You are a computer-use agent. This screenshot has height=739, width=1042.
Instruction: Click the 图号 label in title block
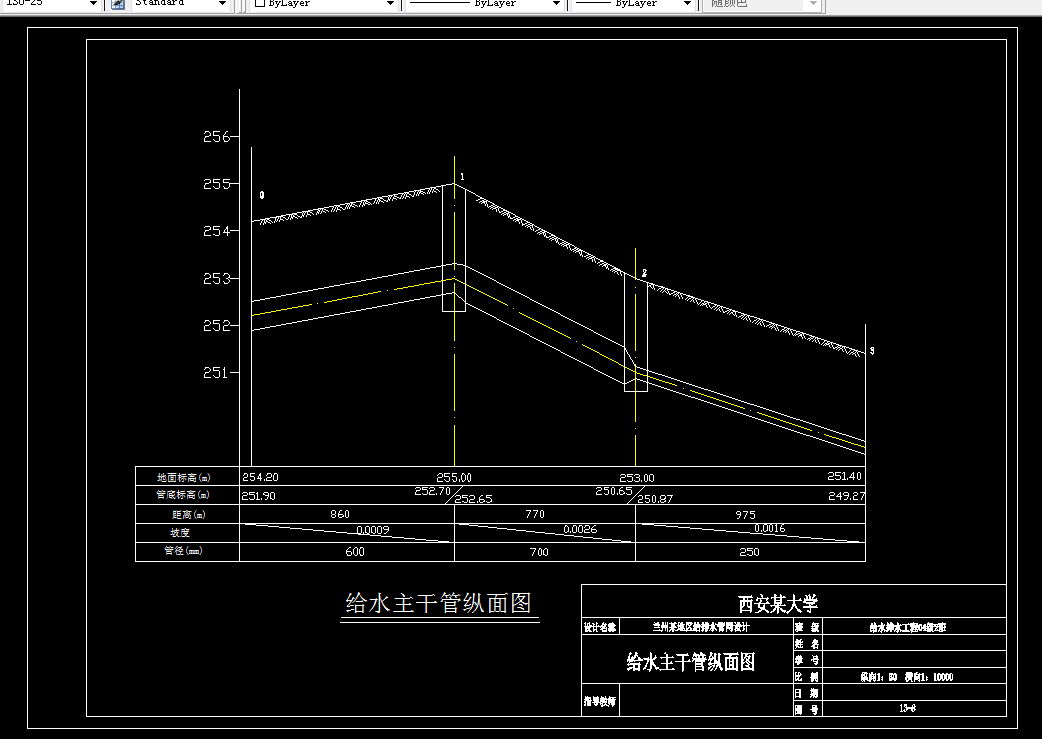click(x=807, y=709)
